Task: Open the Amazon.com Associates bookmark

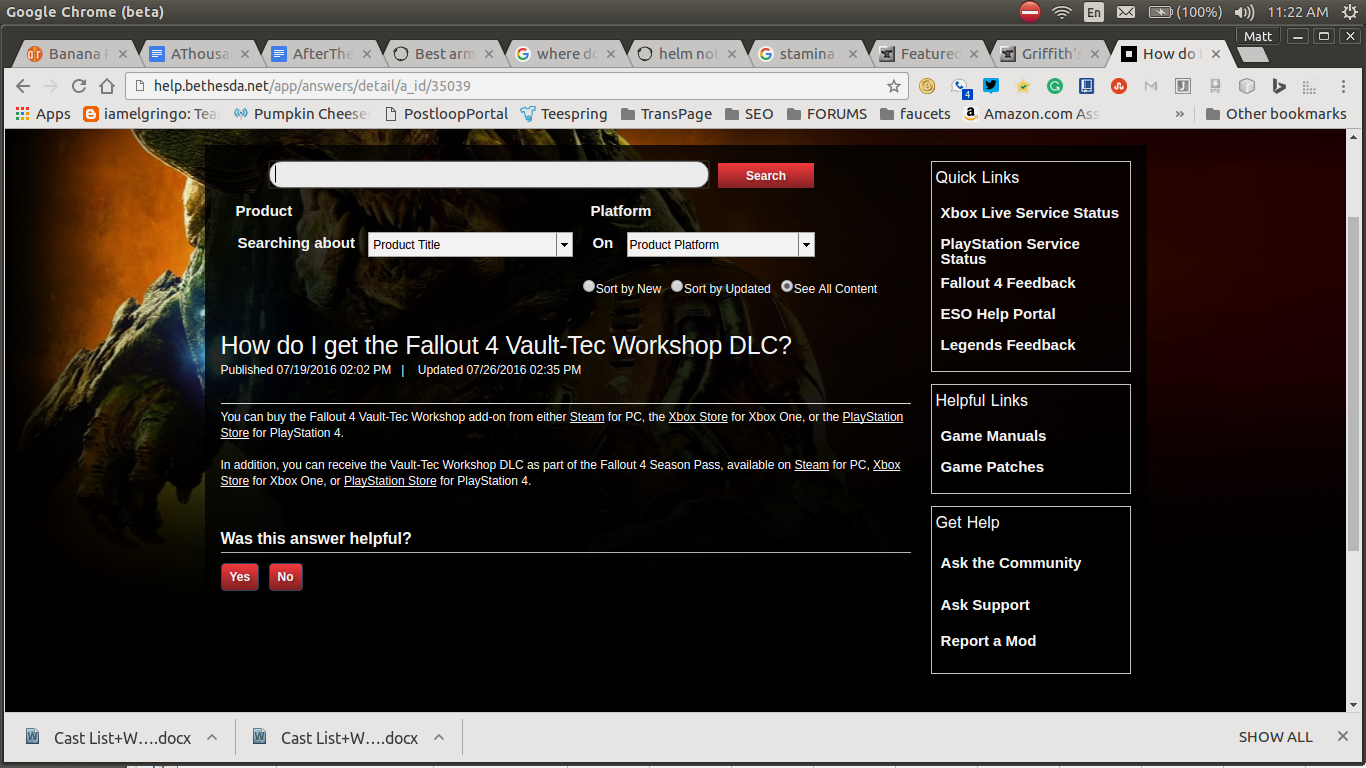Action: [x=1031, y=114]
